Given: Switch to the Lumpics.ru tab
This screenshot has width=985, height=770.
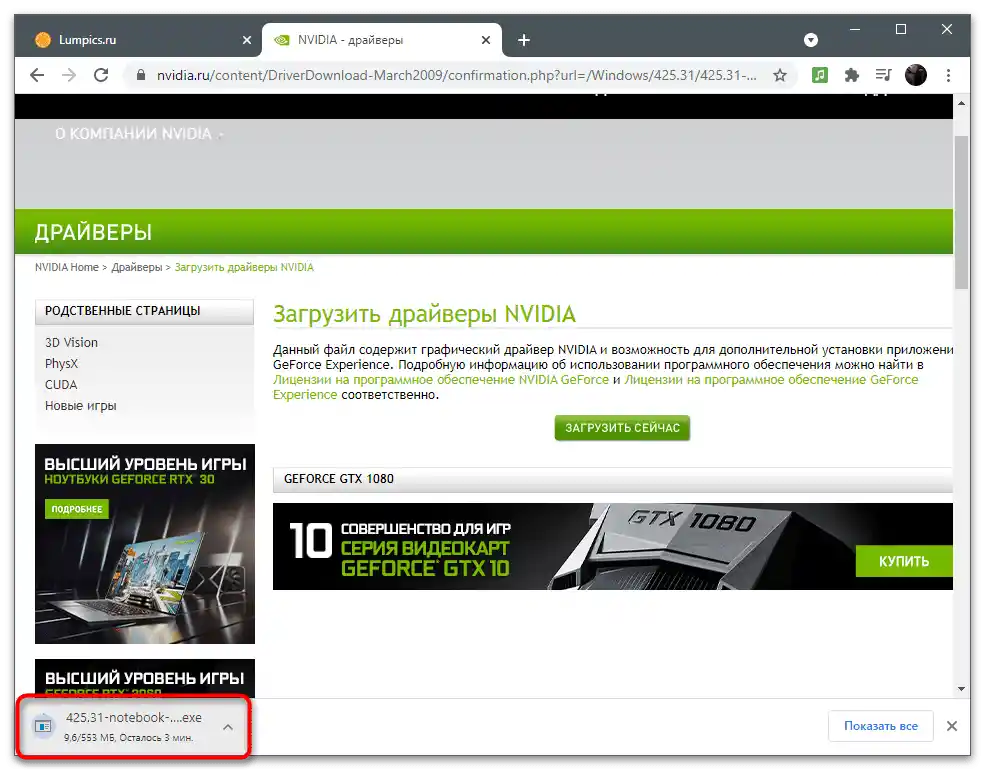Looking at the screenshot, I should click(x=137, y=40).
